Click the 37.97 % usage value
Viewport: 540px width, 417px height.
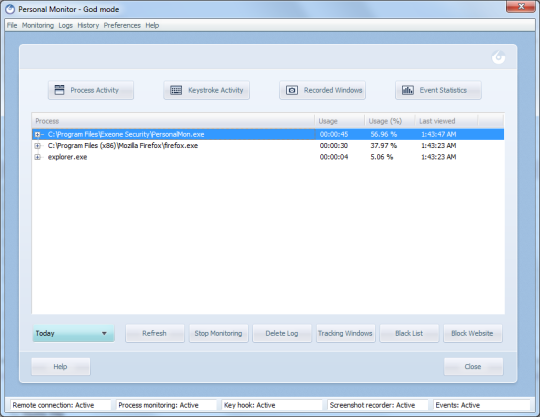click(x=383, y=146)
